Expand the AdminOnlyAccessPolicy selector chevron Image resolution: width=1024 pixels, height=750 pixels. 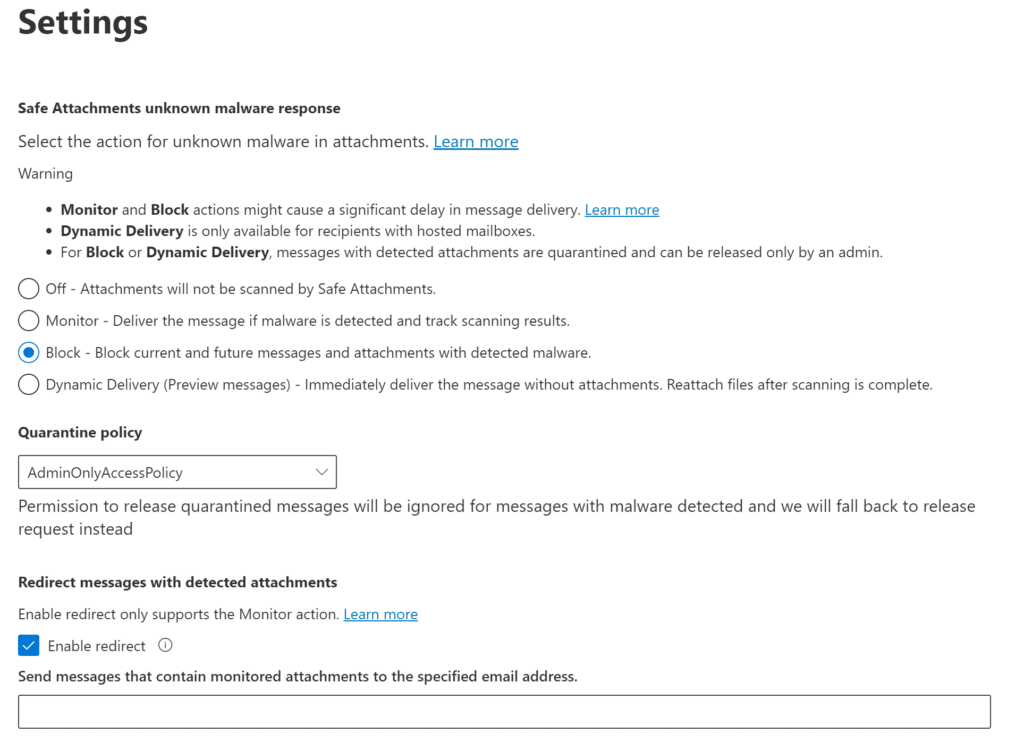tap(322, 471)
